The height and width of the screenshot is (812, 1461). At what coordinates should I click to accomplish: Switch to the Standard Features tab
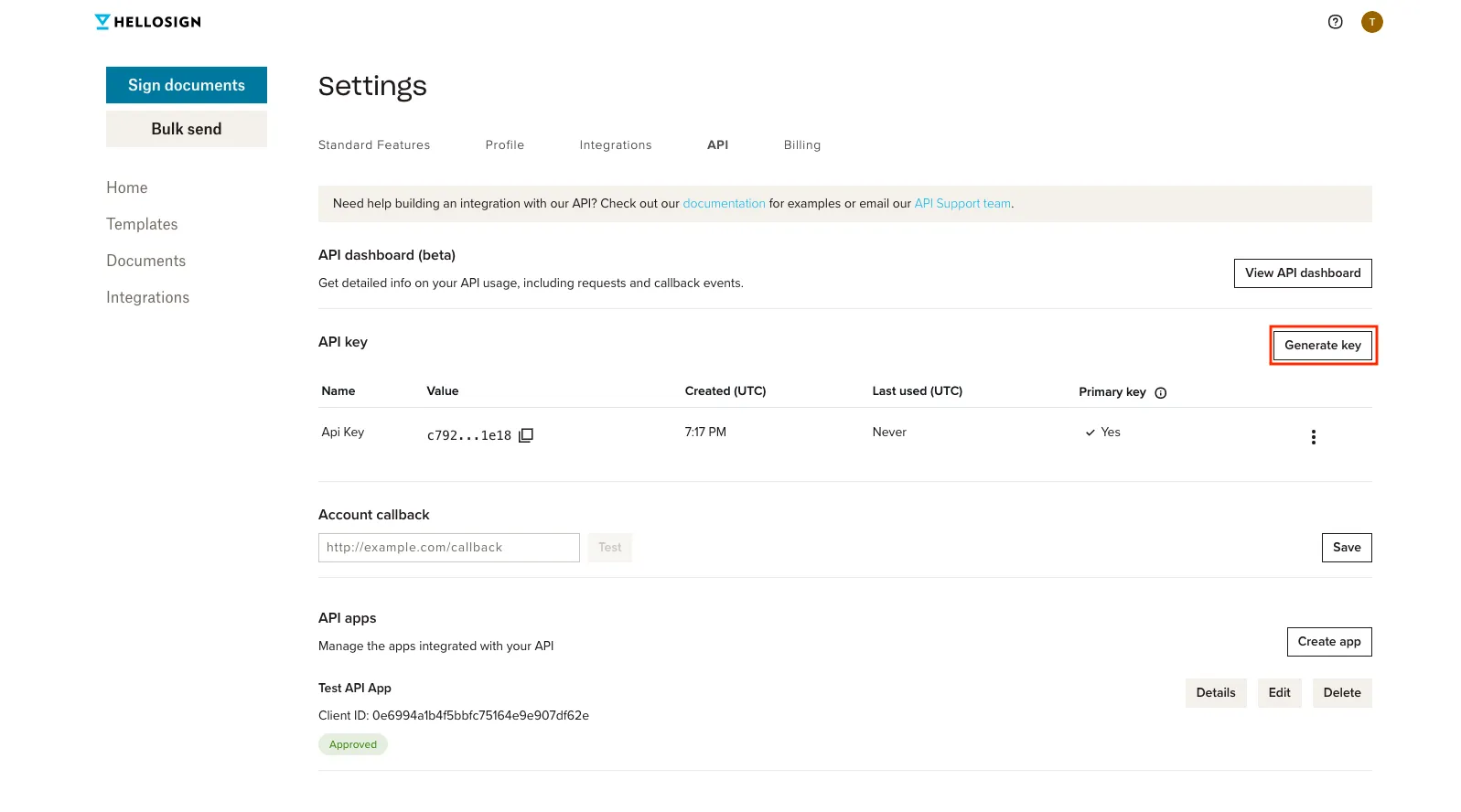click(x=374, y=144)
